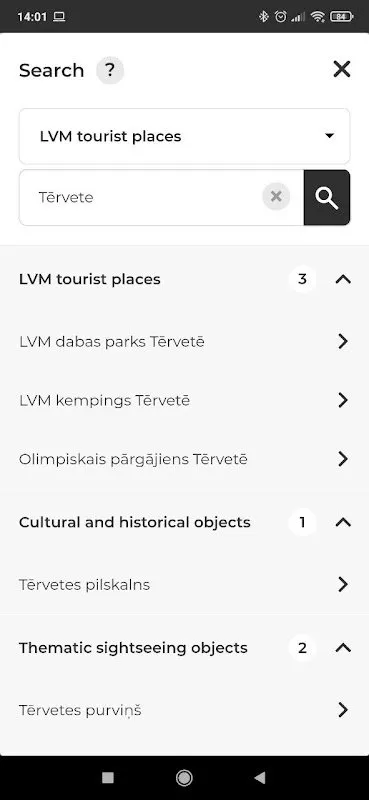
Task: Tap the Android back navigation button
Action: point(260,778)
